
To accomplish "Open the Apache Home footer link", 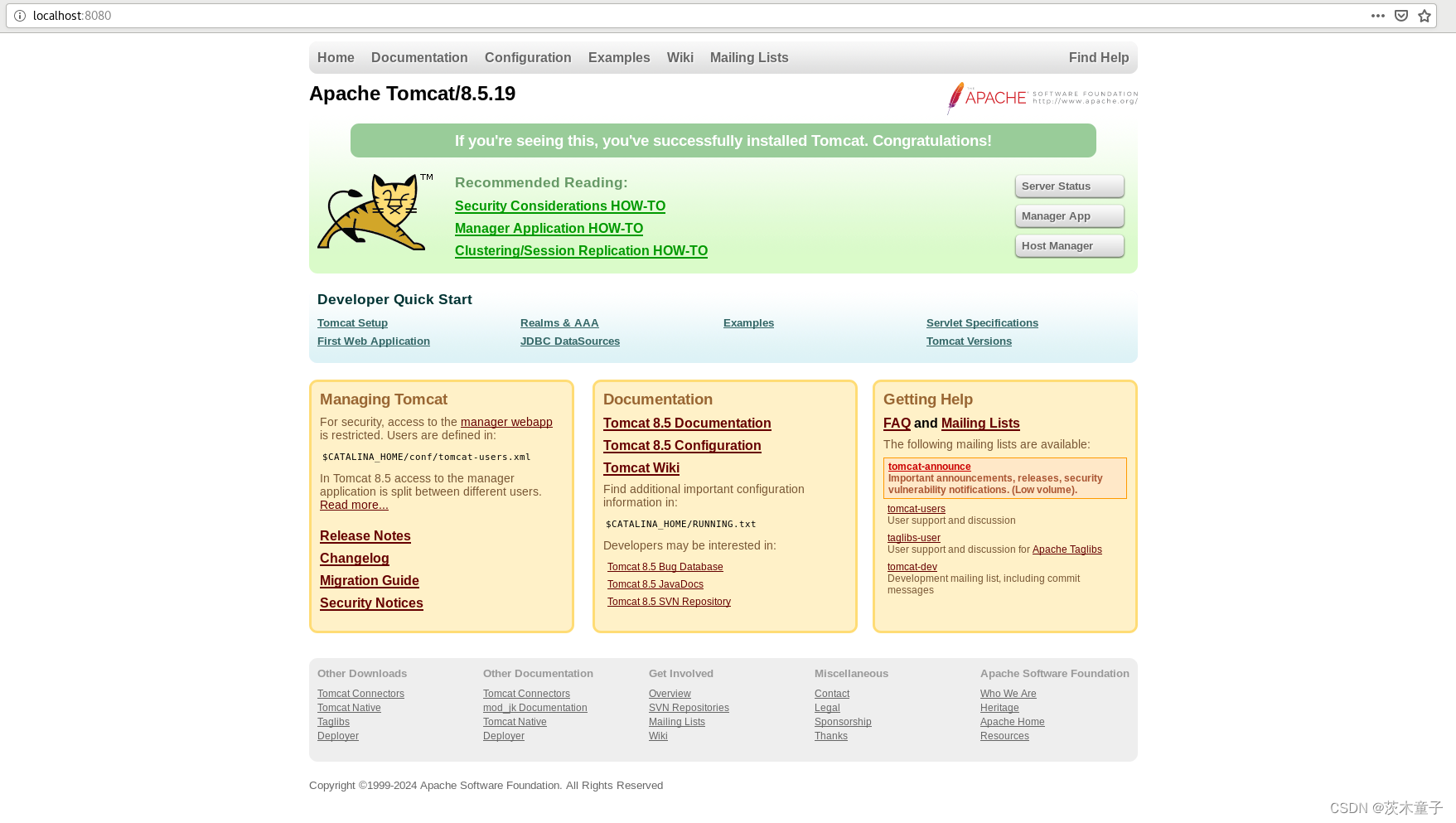I will click(1013, 722).
